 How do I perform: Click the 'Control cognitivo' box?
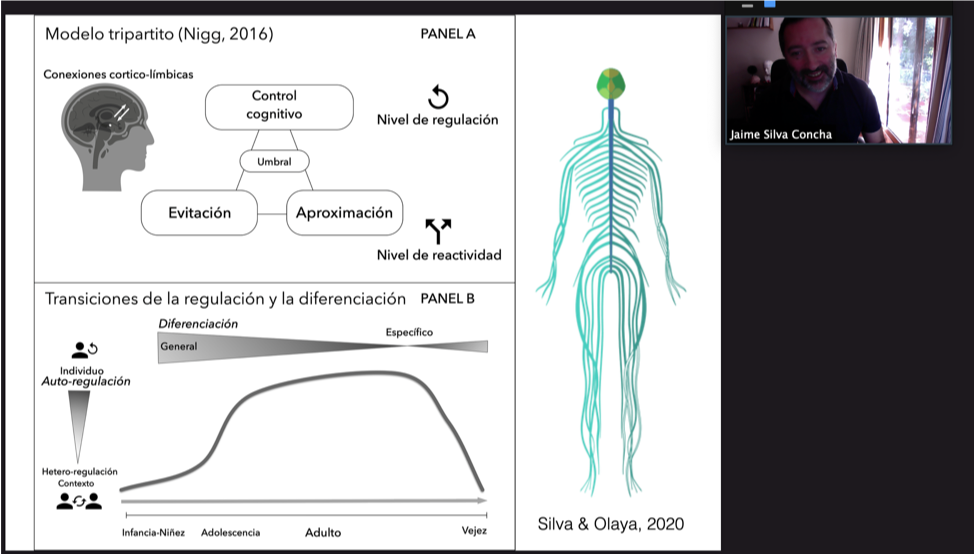(280, 107)
